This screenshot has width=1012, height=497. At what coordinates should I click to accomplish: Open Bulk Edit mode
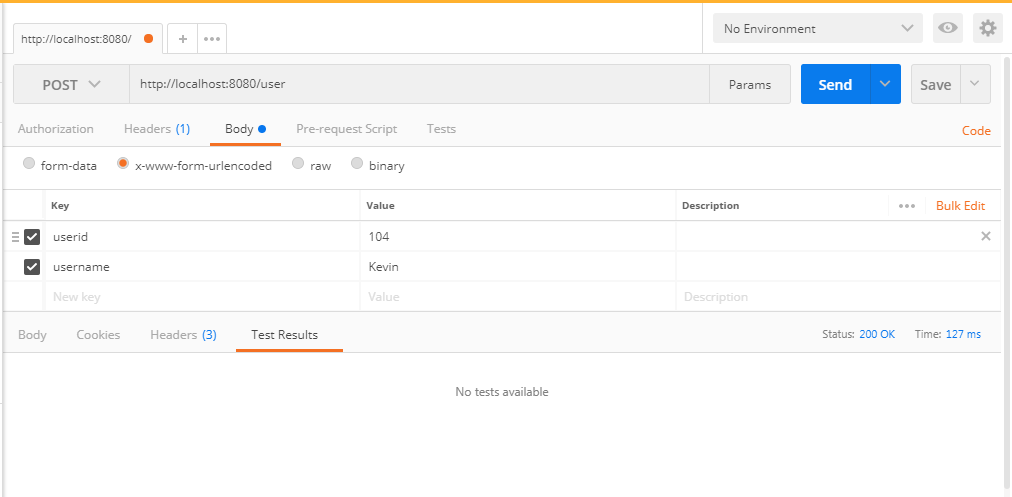(x=960, y=206)
